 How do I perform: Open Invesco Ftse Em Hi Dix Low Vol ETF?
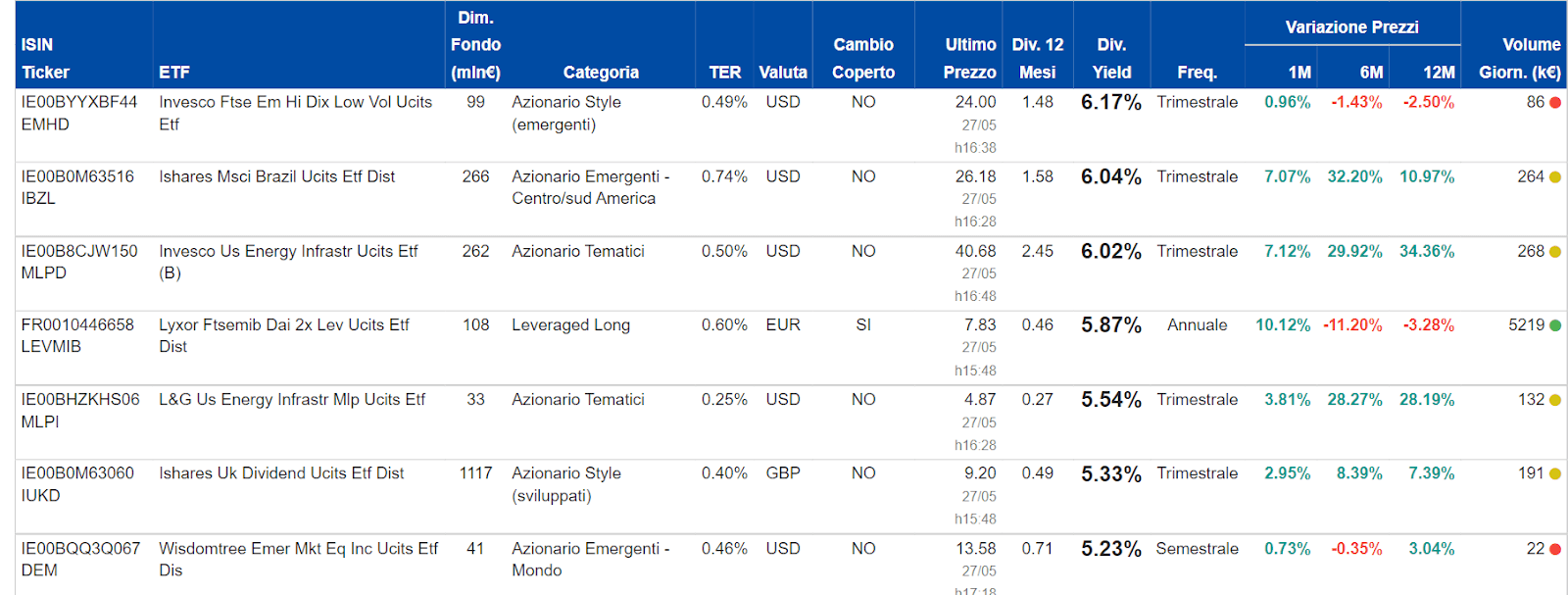click(295, 102)
